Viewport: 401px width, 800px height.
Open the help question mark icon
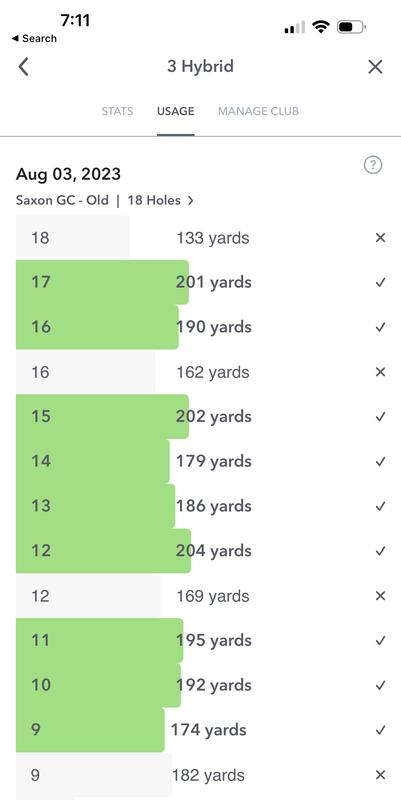point(373,165)
